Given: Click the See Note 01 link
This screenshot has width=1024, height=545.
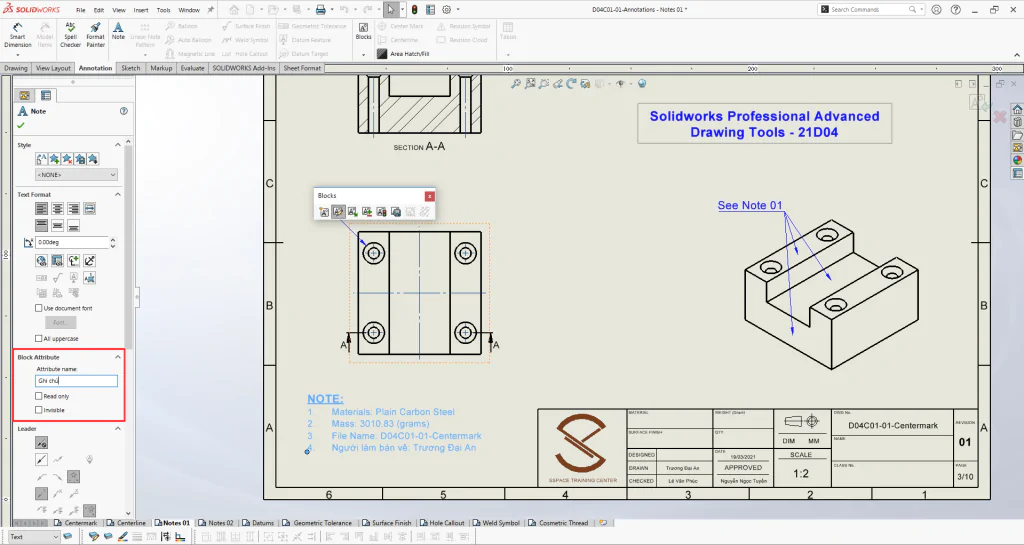Looking at the screenshot, I should point(750,206).
